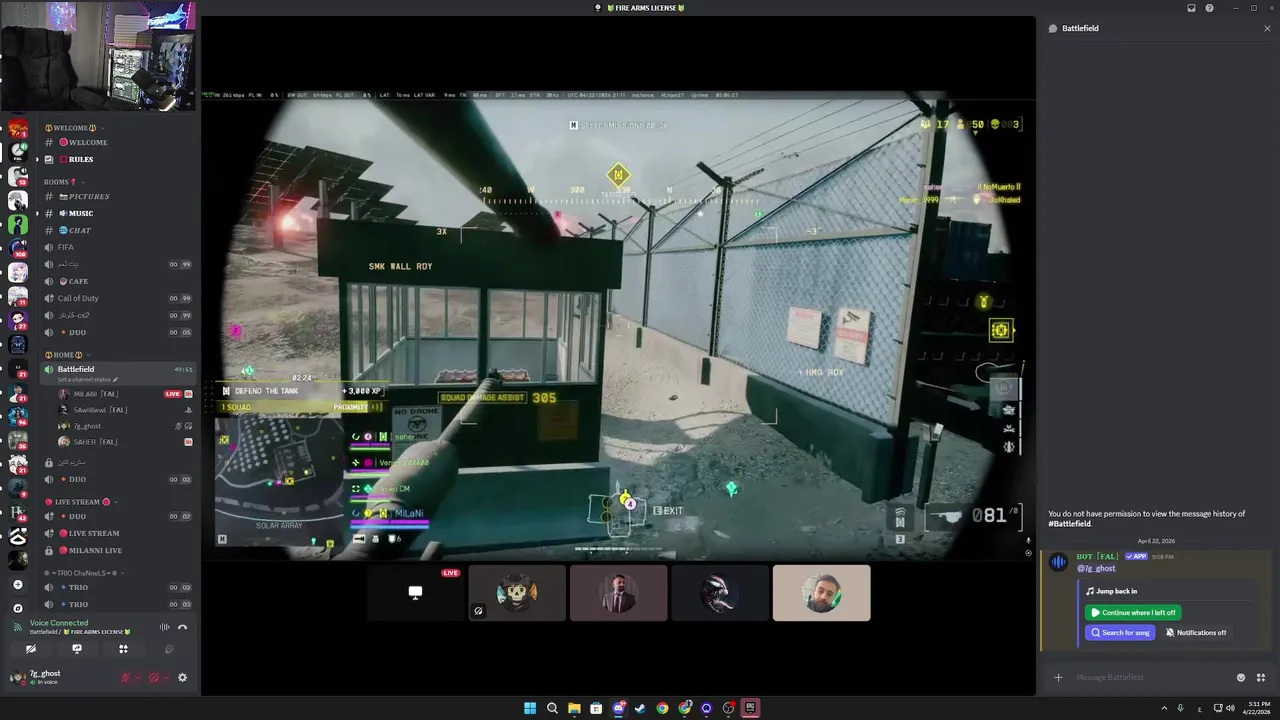1280x720 pixels.
Task: Collapse the TRIO ChaNneLS category
Action: (x=82, y=573)
